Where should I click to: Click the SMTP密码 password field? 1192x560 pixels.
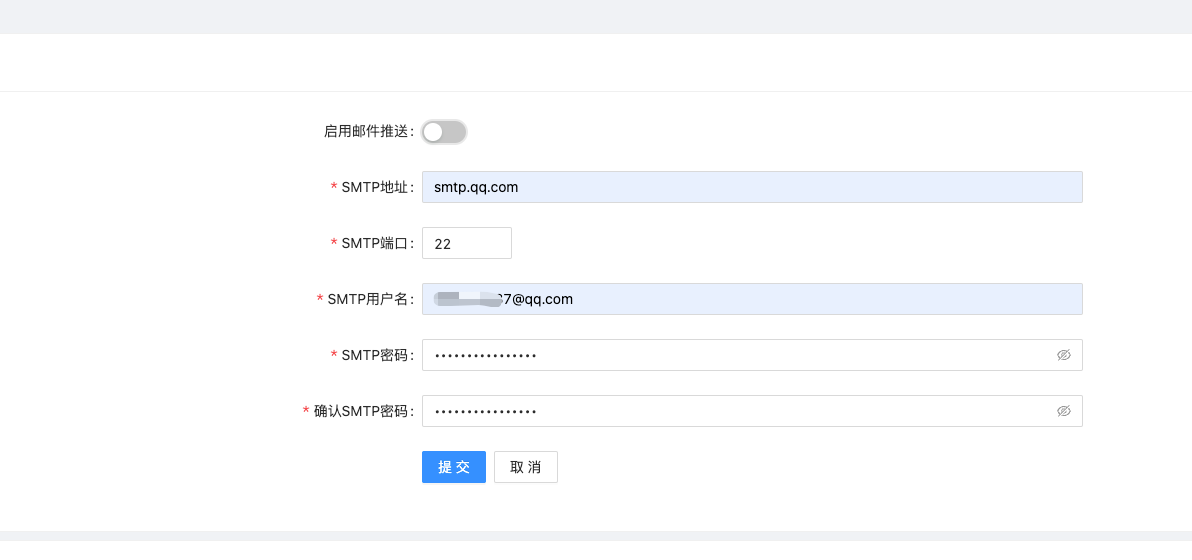(752, 355)
